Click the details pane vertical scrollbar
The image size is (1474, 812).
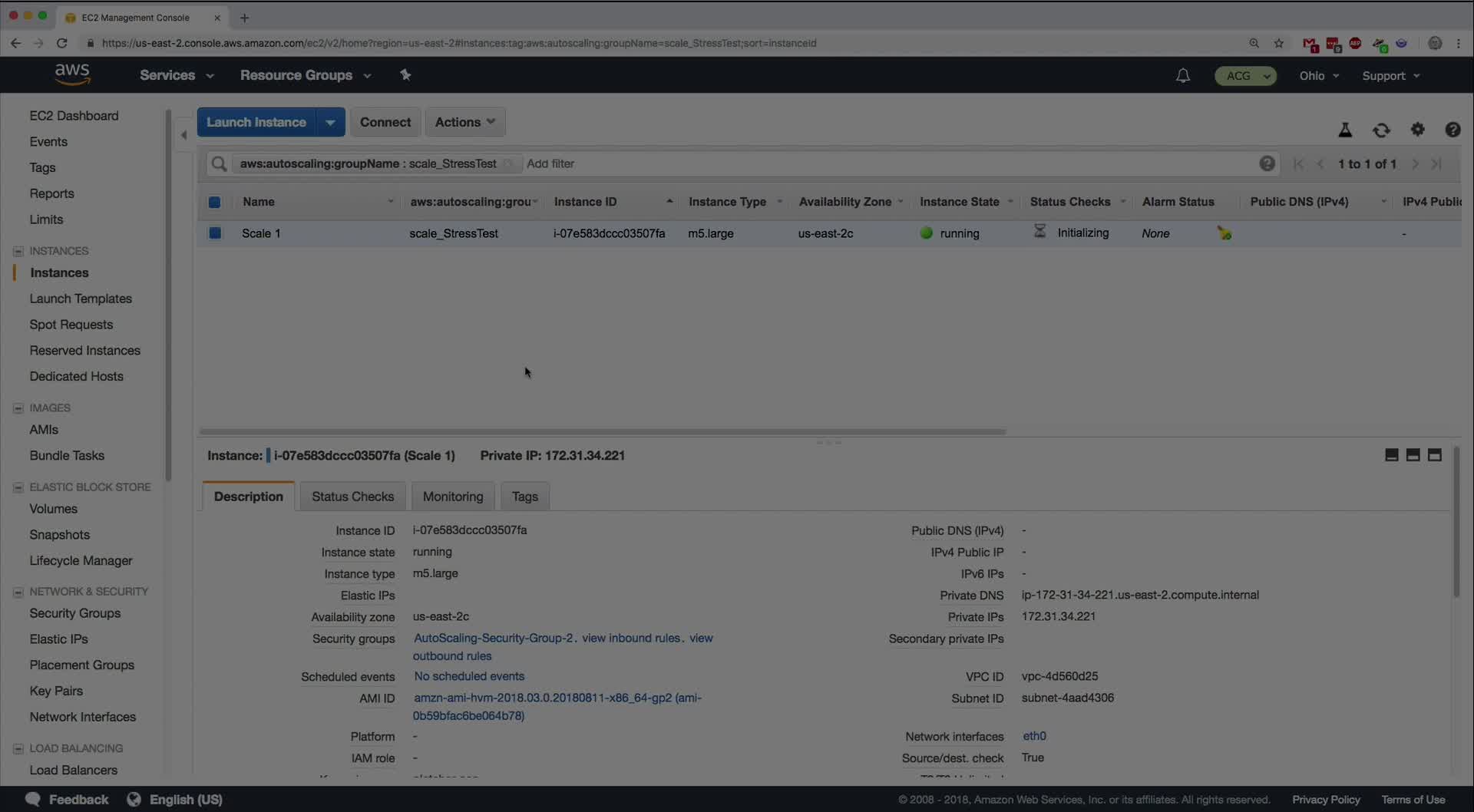(1456, 522)
